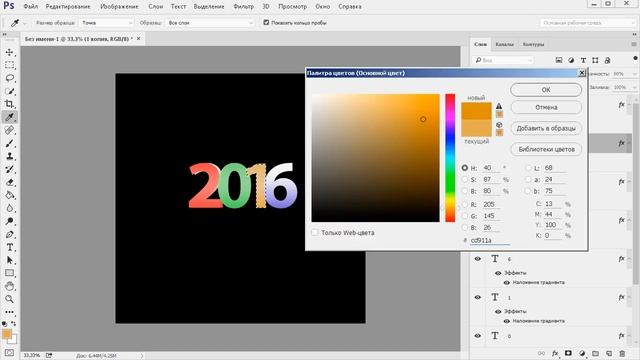Image resolution: width=640 pixels, height=360 pixels.
Task: Open the Фильтр menu
Action: [244, 7]
